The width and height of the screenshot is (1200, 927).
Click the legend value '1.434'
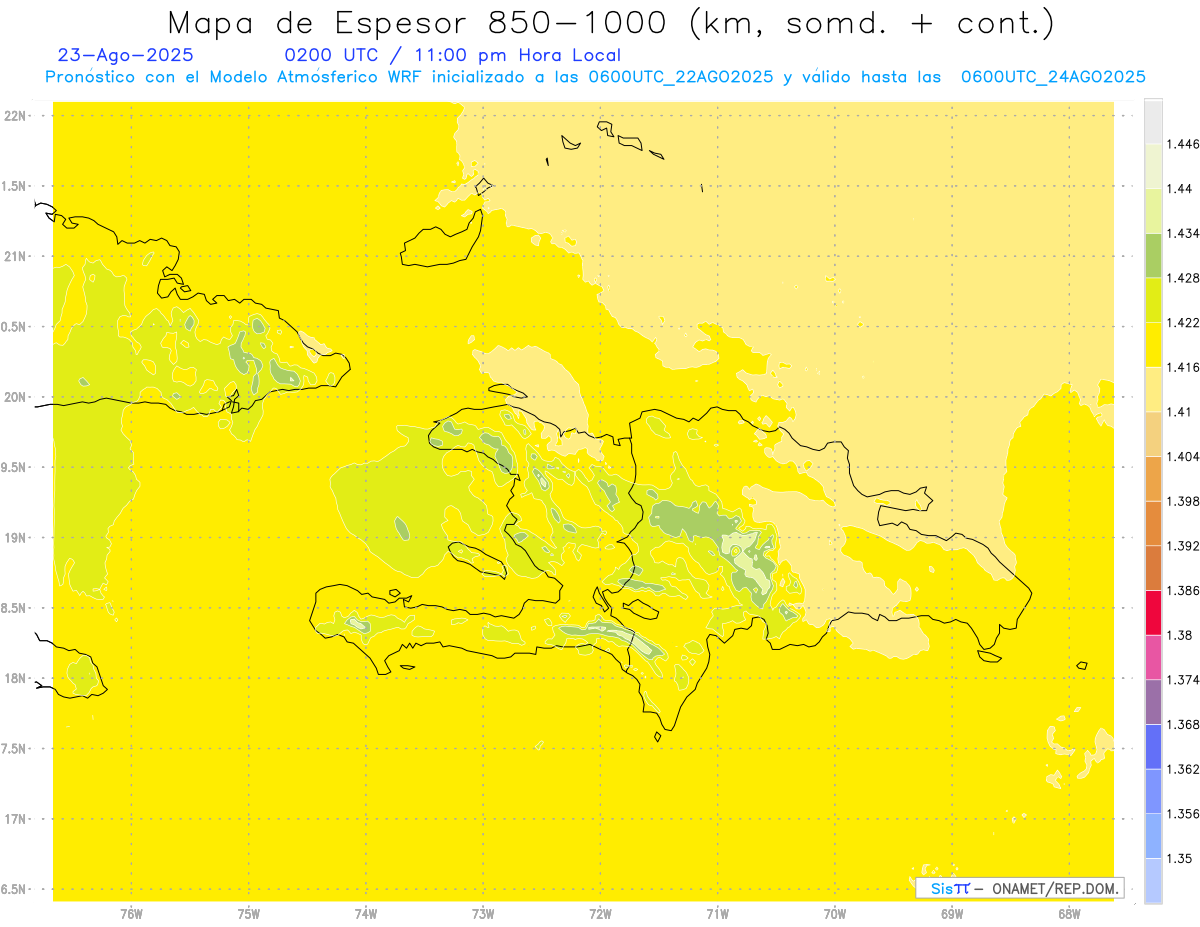coord(1183,233)
